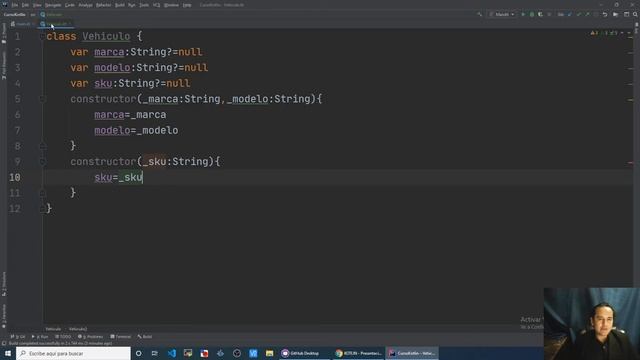Open the Edit menu
Screen dimensions: 640x360
click(x=25, y=5)
